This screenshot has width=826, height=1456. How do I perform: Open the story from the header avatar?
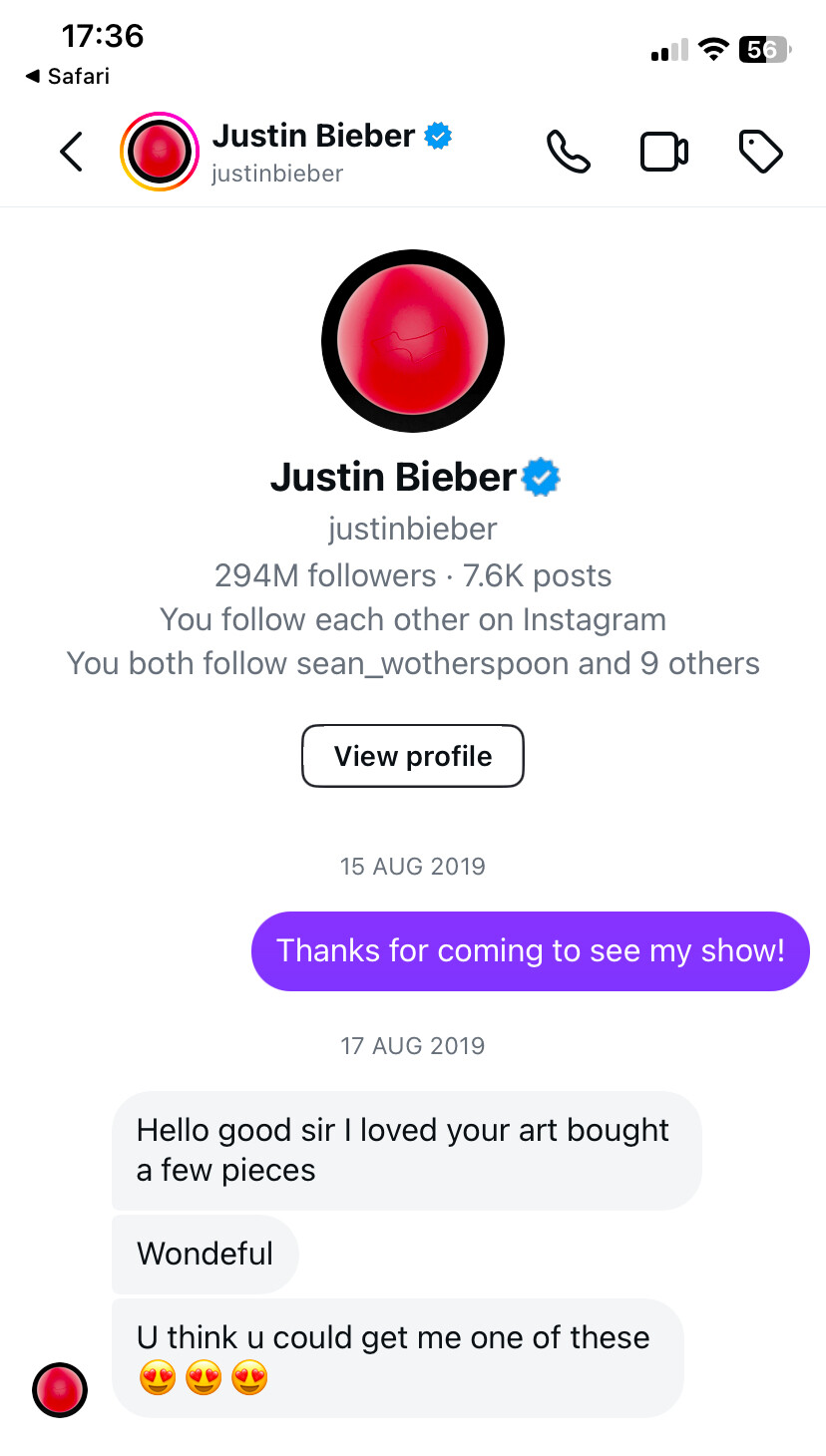point(159,152)
